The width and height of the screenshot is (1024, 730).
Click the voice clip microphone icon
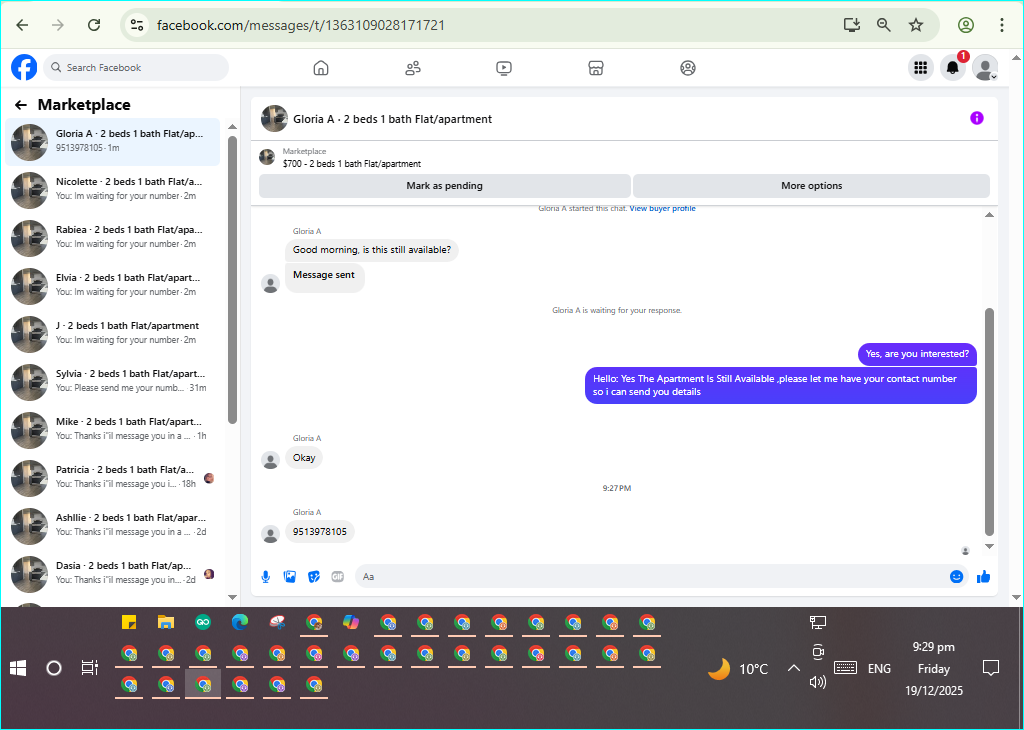pyautogui.click(x=266, y=577)
